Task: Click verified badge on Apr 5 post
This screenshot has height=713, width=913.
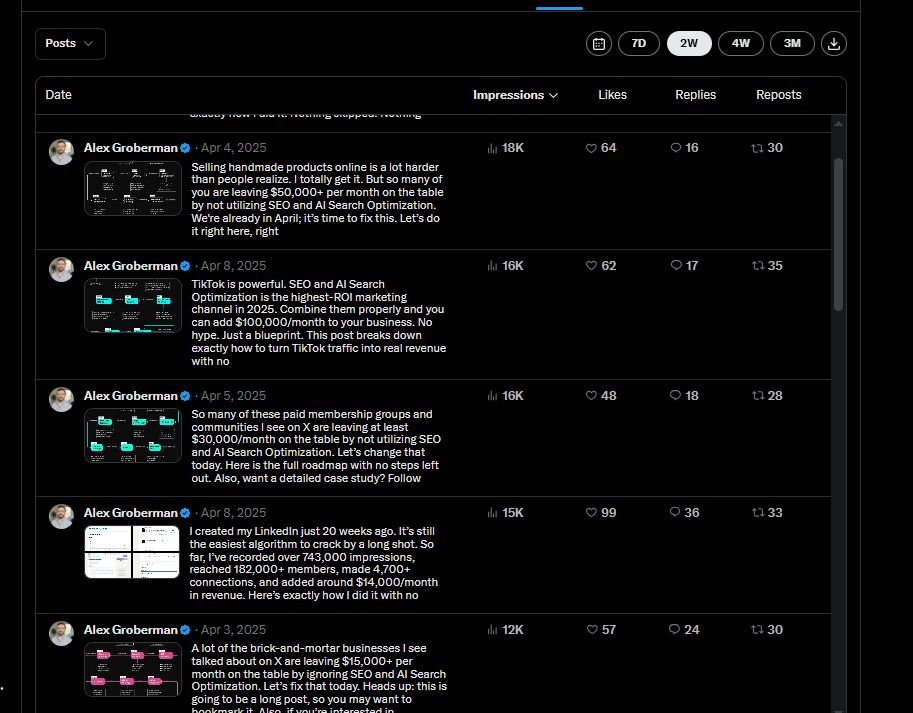Action: point(185,396)
